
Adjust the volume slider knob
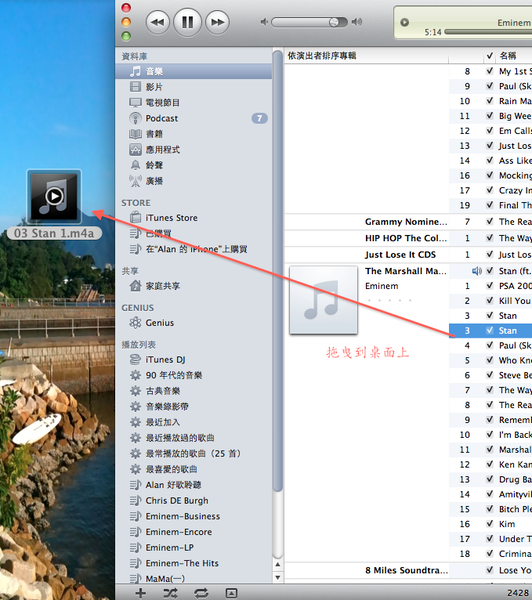pos(334,22)
